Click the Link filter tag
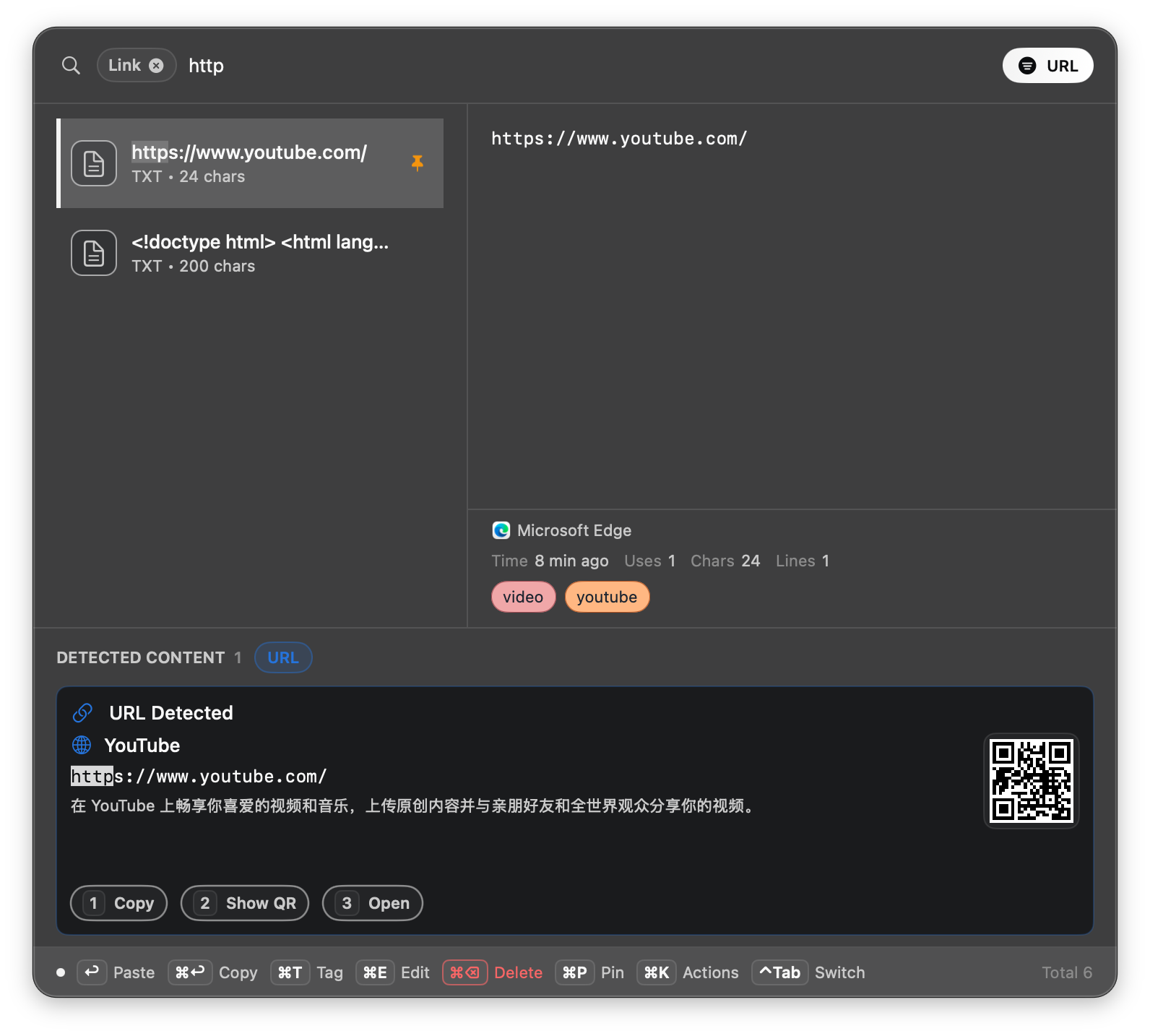The width and height of the screenshot is (1150, 1036). point(137,65)
